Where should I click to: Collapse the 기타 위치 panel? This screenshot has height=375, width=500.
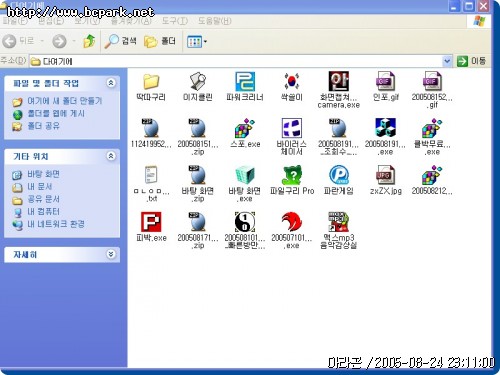point(111,156)
